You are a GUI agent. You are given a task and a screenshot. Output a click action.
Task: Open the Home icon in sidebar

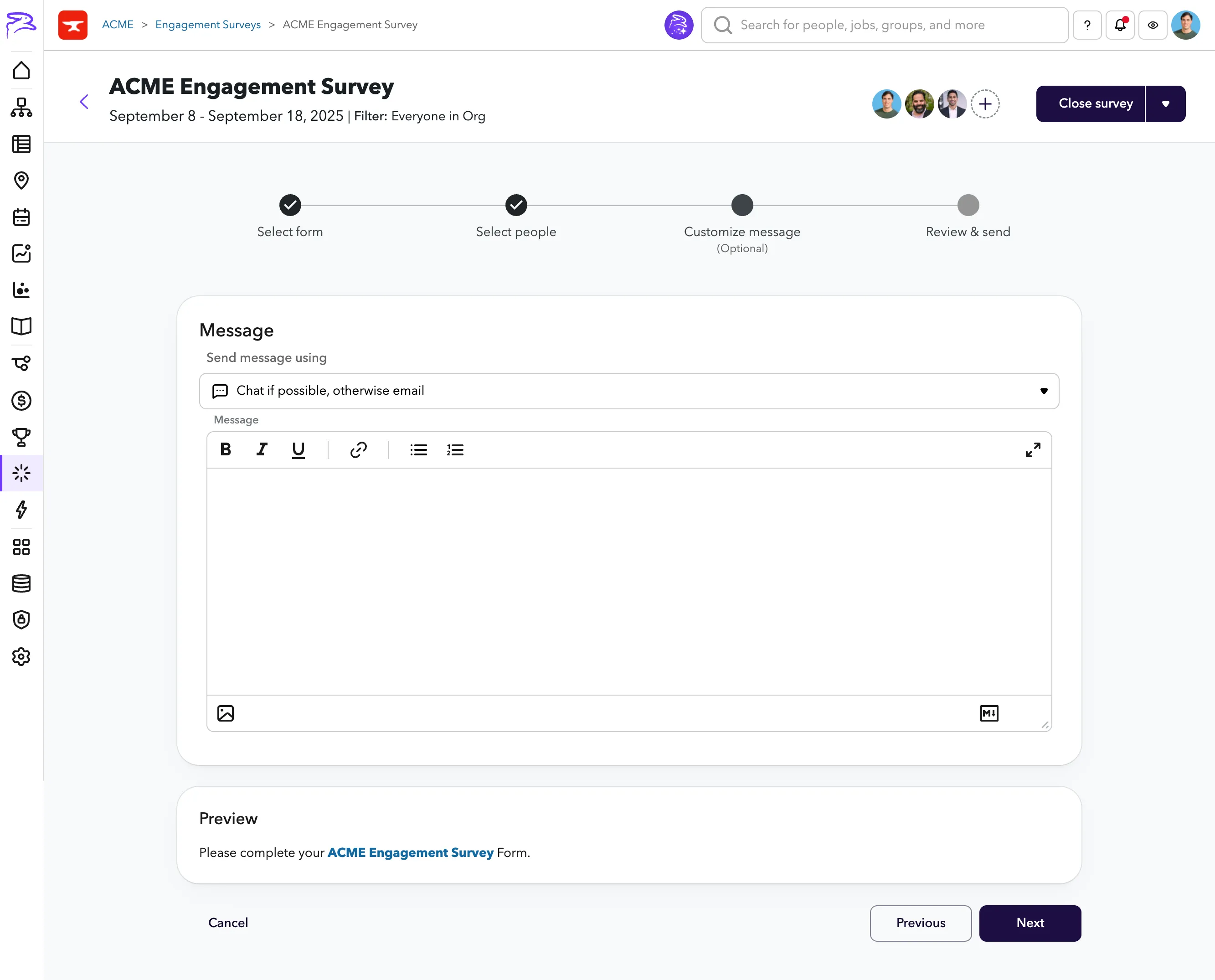click(x=21, y=71)
